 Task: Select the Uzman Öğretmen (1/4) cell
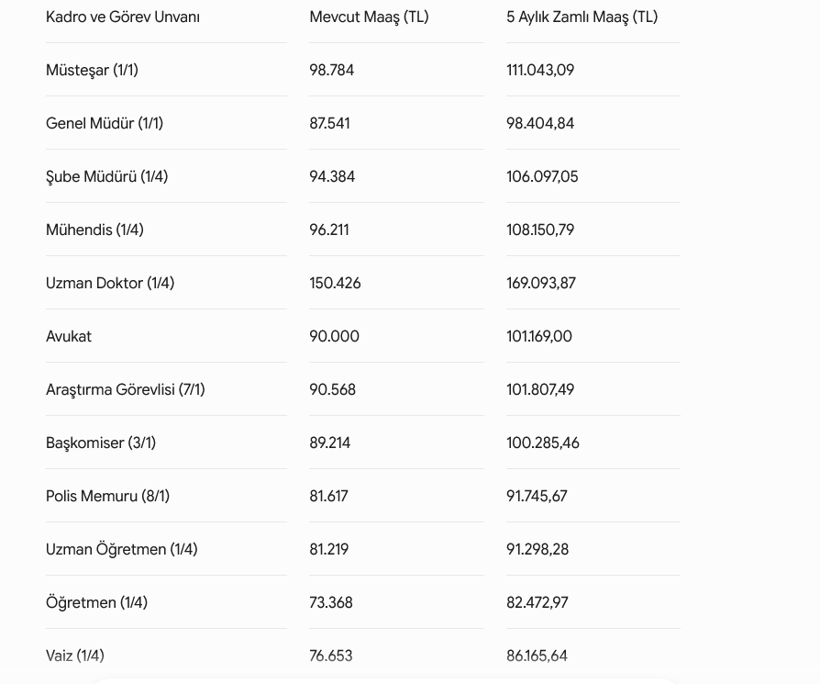tap(122, 550)
